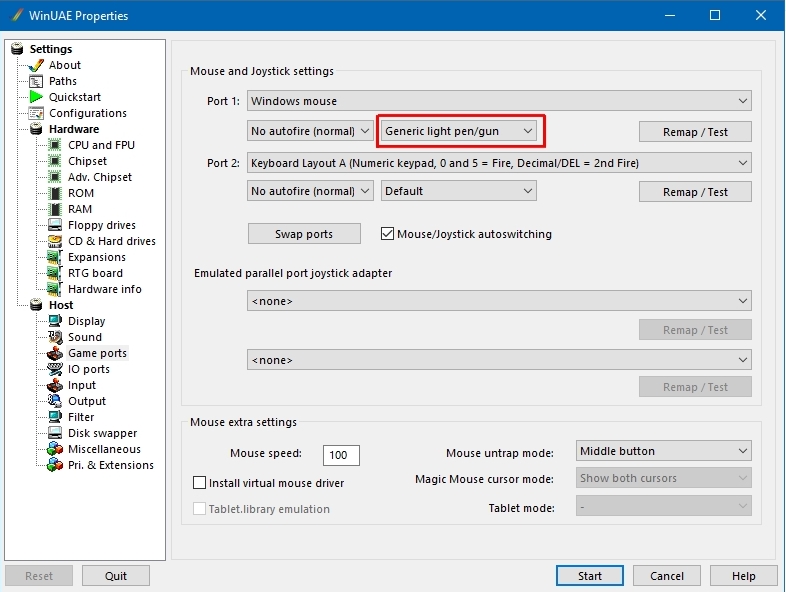Select the Expansions tree label
This screenshot has width=786, height=592.
(97, 257)
